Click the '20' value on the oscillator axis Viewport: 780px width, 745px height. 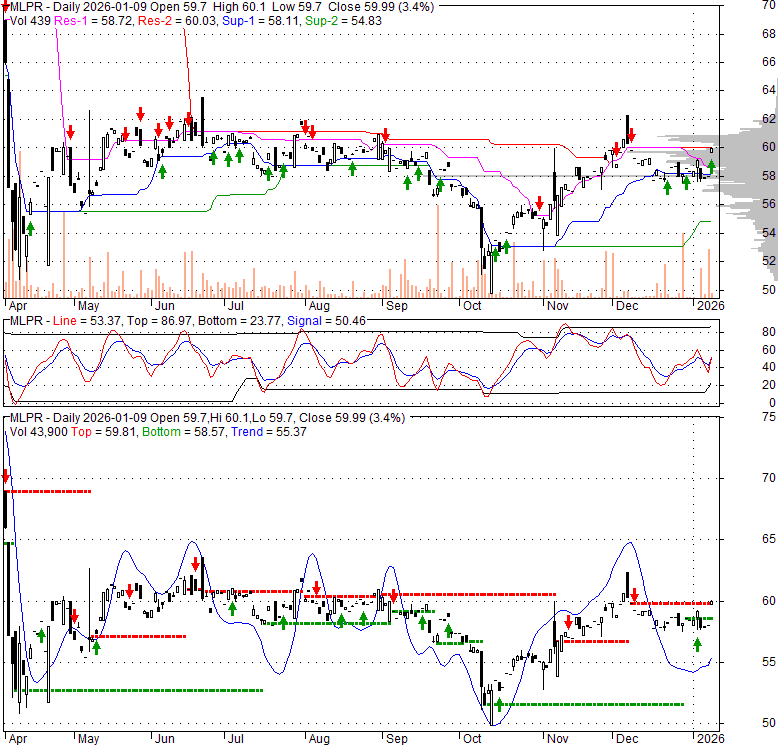tap(769, 385)
